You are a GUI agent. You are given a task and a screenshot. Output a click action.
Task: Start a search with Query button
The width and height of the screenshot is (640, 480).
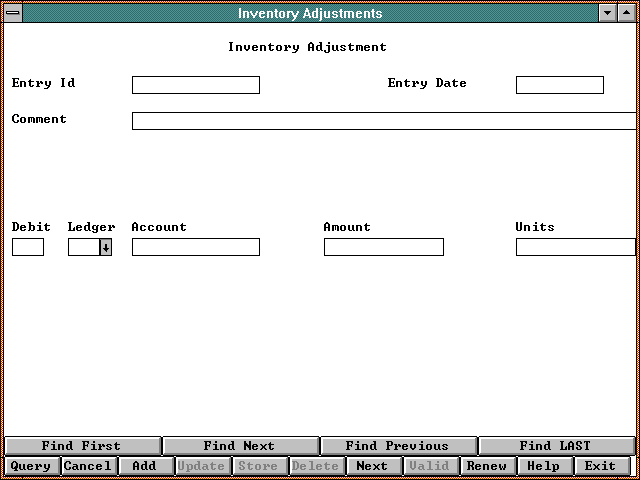coord(31,466)
